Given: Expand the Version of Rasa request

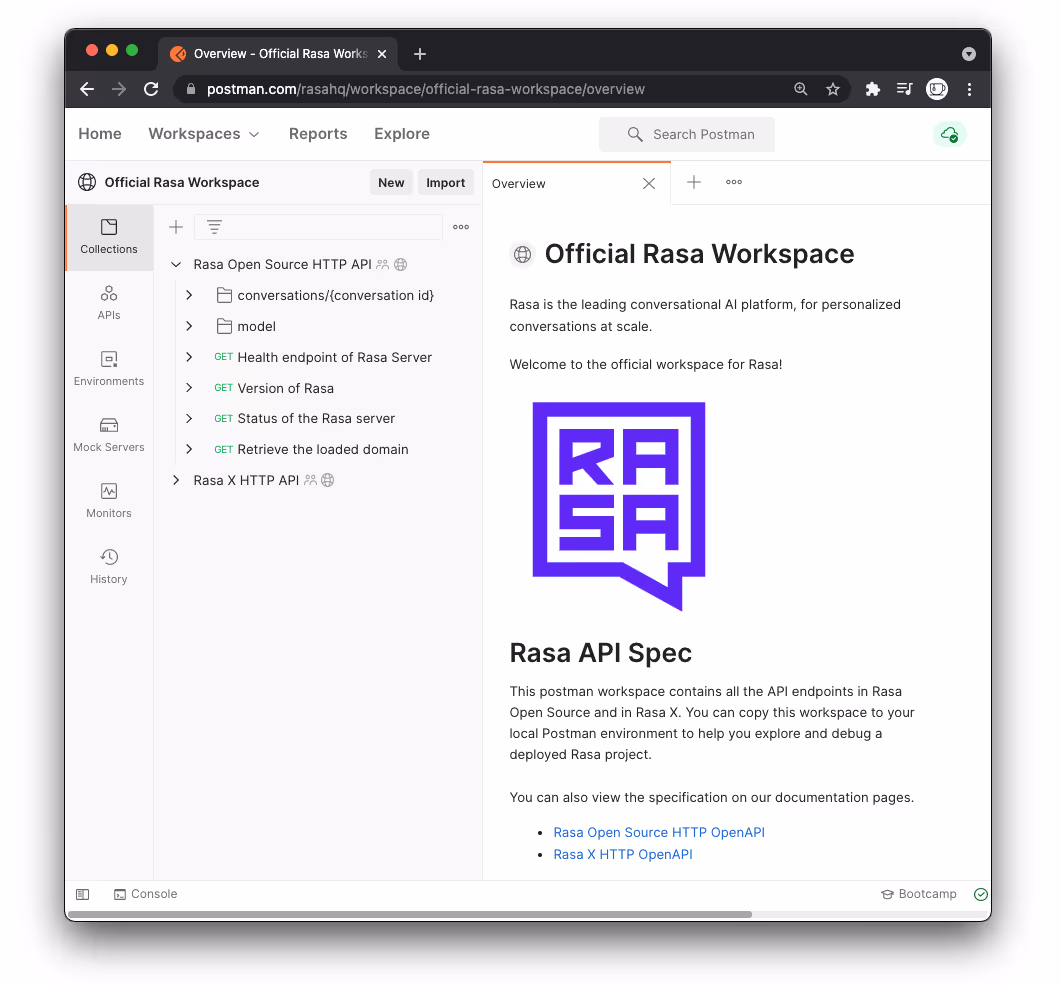Looking at the screenshot, I should 189,388.
